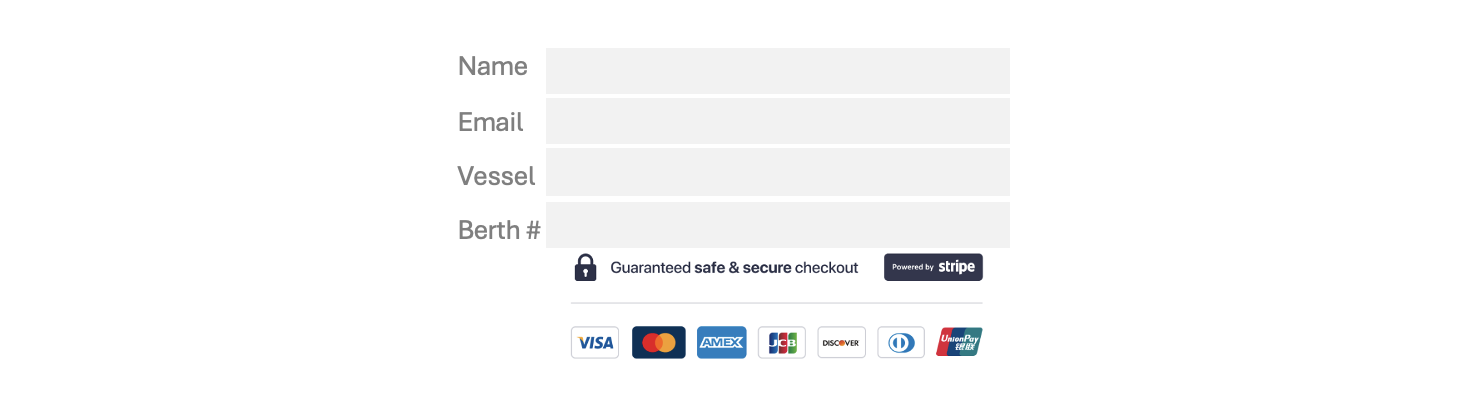1478x394 pixels.
Task: Click the Name field label
Action: 493,66
